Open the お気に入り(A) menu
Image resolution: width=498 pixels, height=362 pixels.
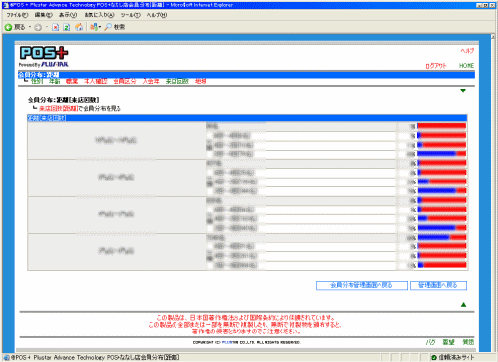pyautogui.click(x=99, y=15)
